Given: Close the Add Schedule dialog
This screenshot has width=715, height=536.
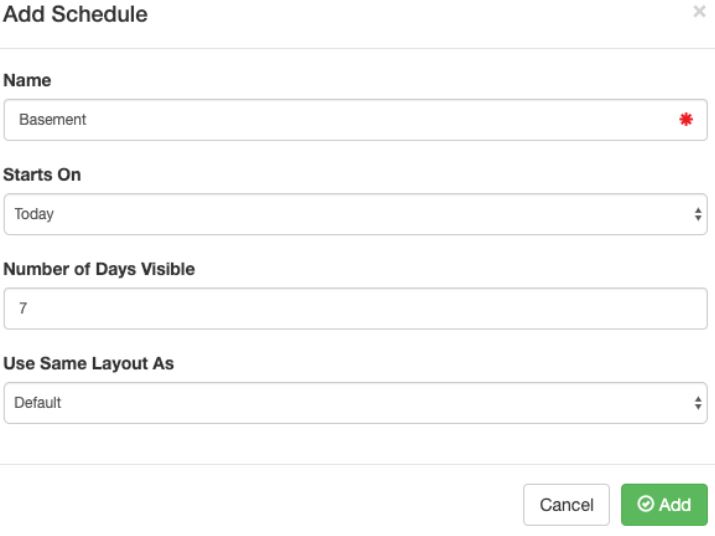Looking at the screenshot, I should point(699,13).
